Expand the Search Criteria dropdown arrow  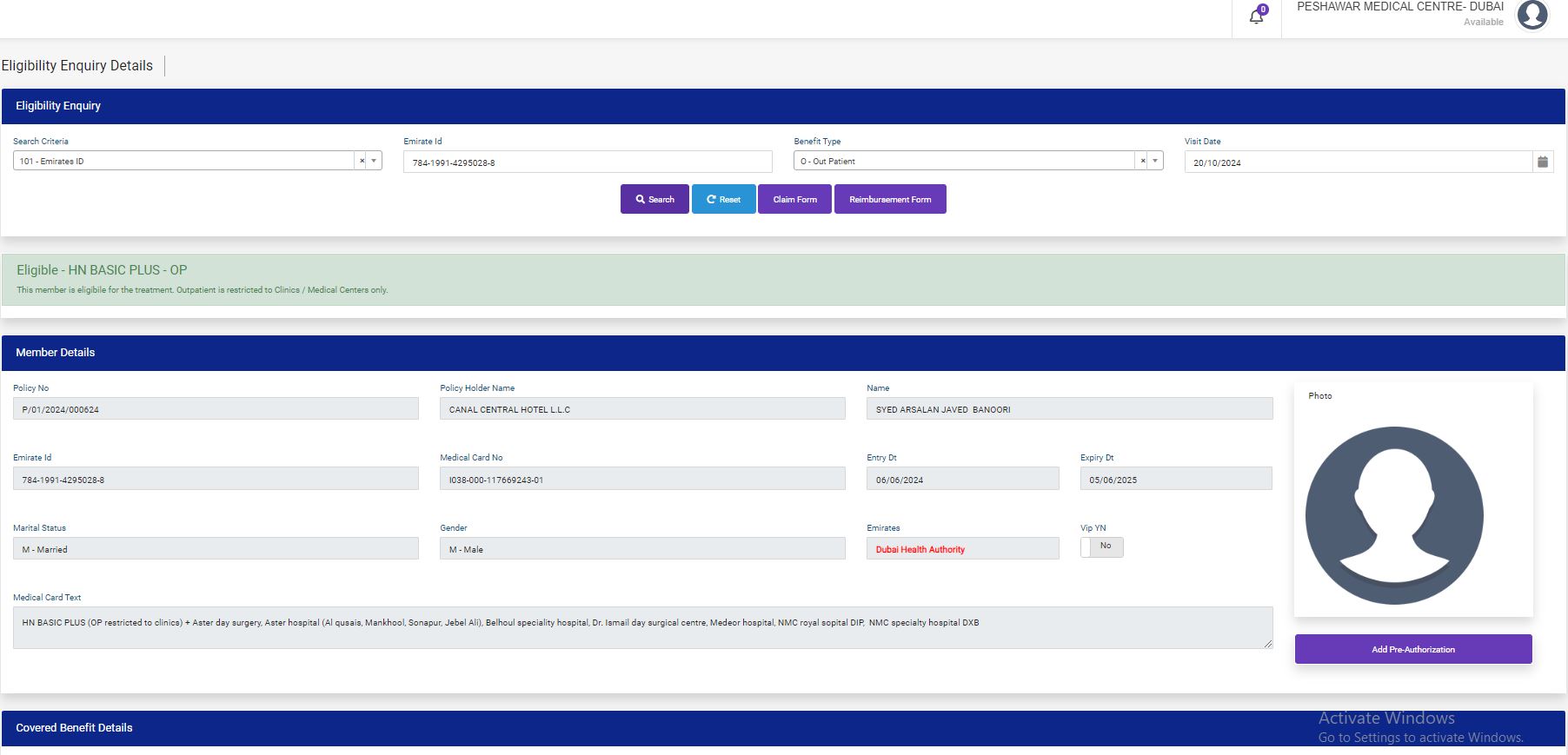pyautogui.click(x=374, y=161)
